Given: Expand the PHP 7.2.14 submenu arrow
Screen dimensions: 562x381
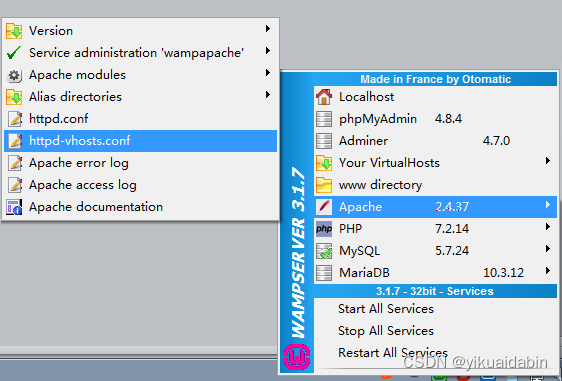Looking at the screenshot, I should pos(548,227).
